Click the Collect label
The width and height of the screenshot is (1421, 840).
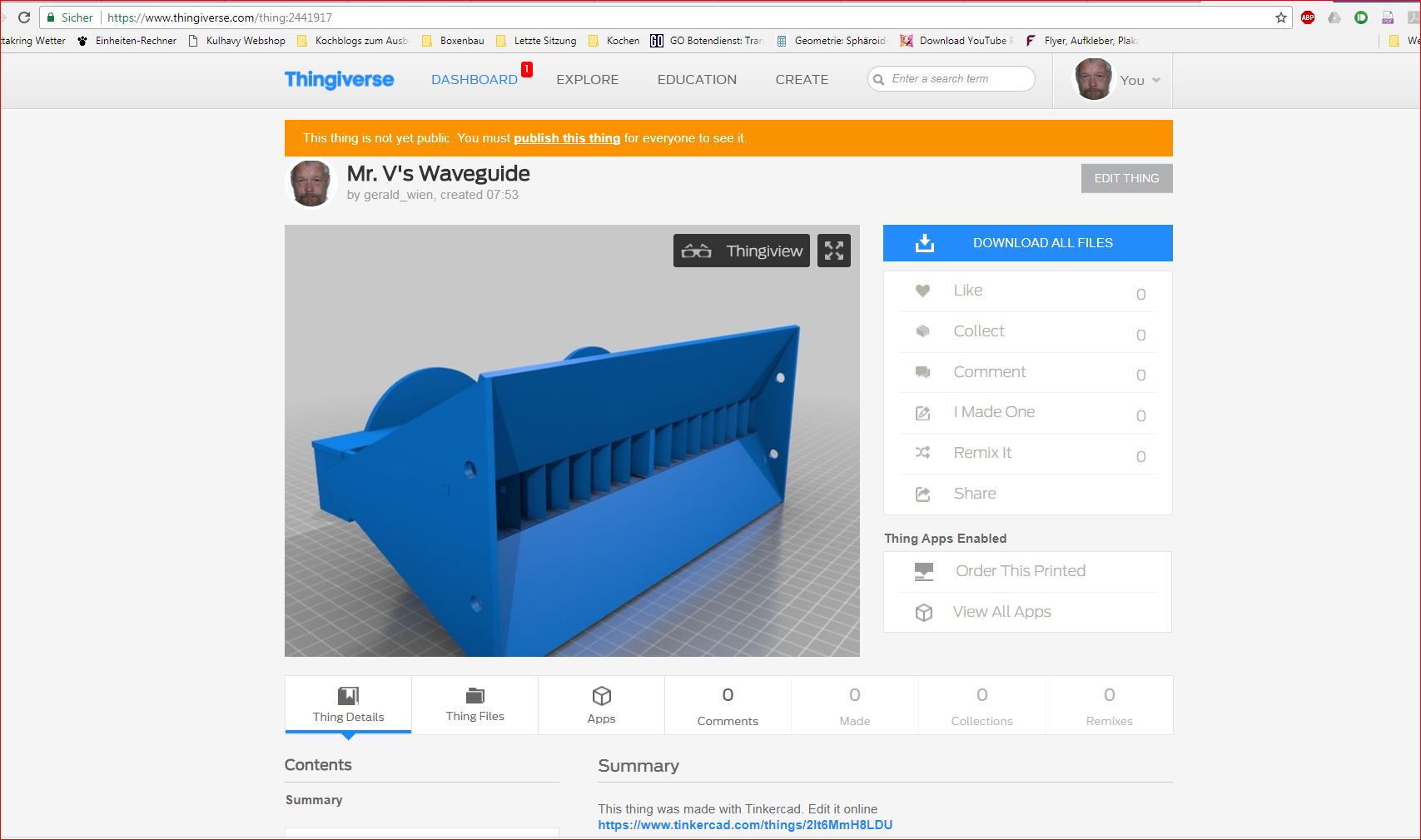click(979, 331)
